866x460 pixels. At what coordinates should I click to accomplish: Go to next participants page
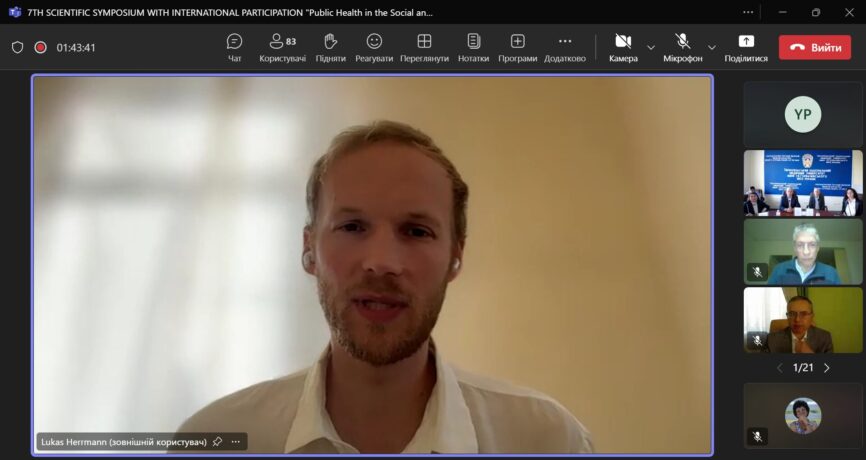tap(827, 368)
